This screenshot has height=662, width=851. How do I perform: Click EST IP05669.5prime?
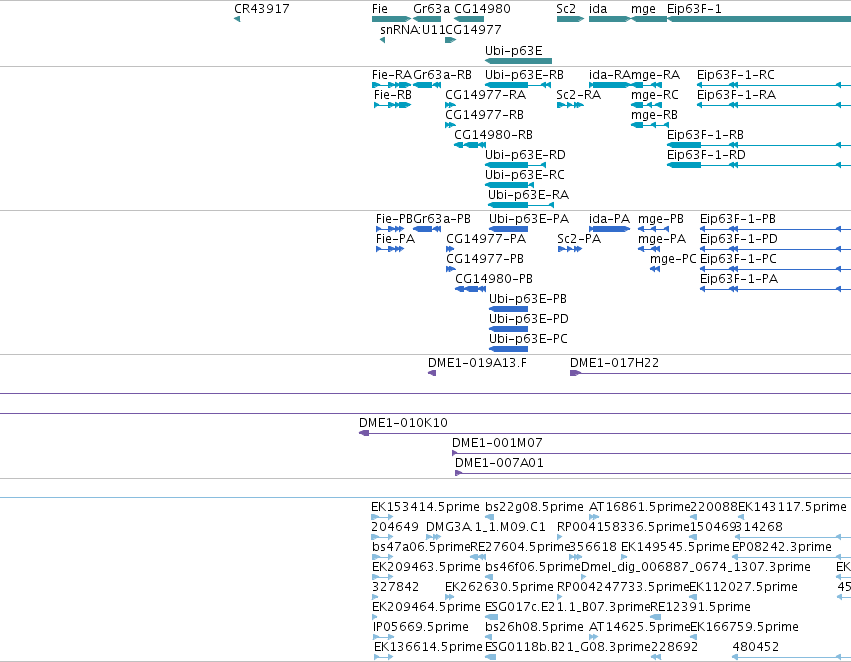point(421,628)
